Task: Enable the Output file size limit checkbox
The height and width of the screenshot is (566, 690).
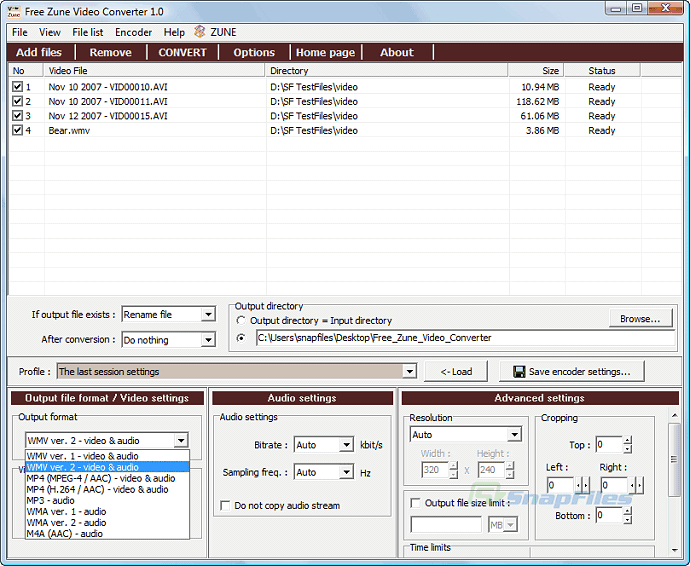Action: click(415, 503)
